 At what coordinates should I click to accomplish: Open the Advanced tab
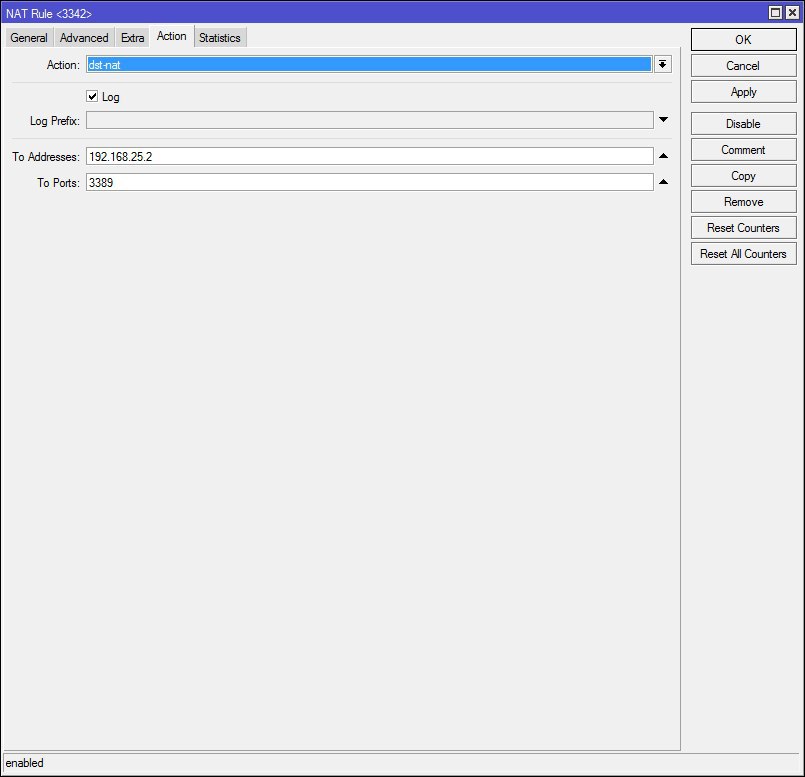[84, 38]
